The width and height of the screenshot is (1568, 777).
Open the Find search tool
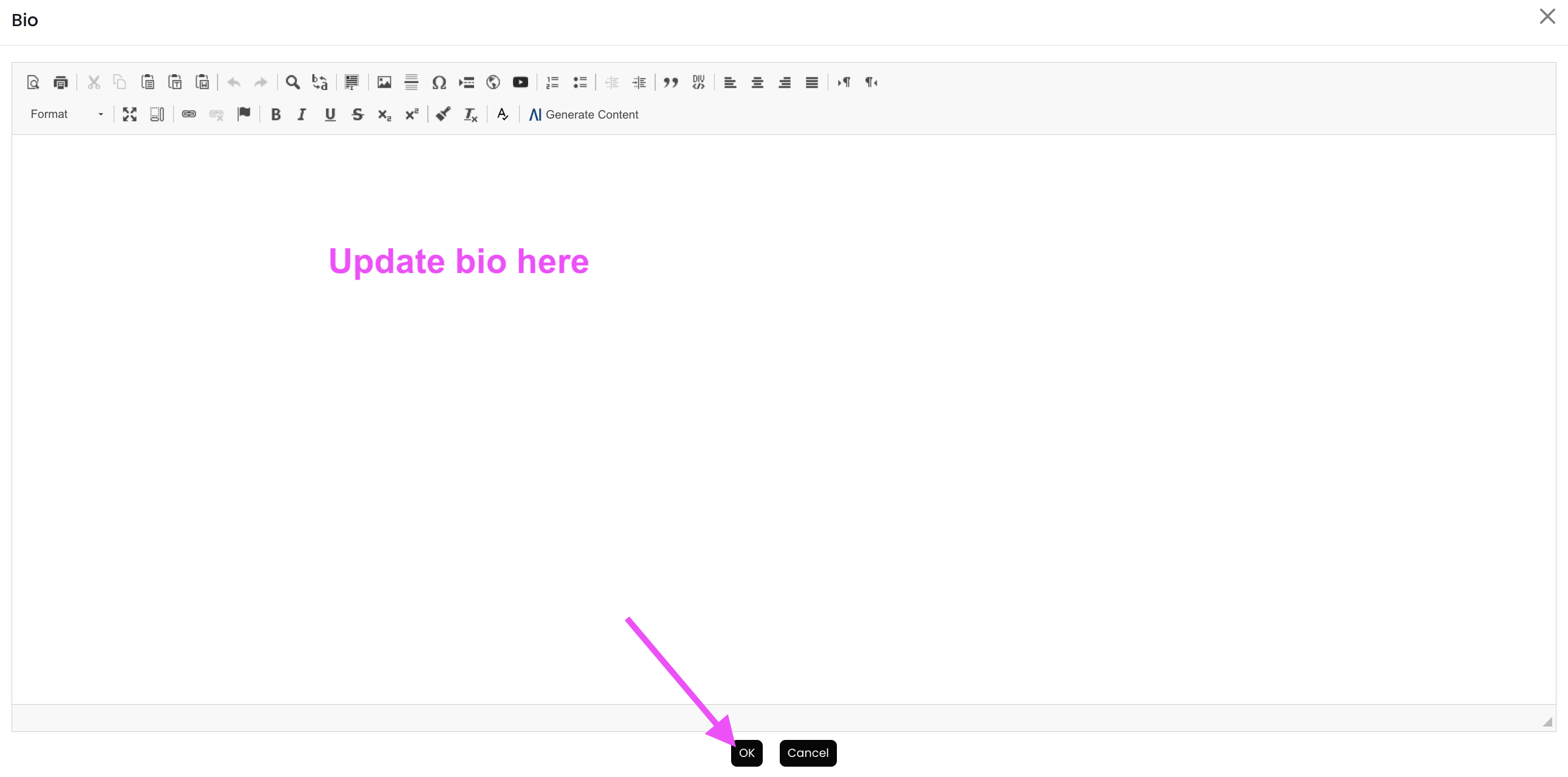coord(292,82)
